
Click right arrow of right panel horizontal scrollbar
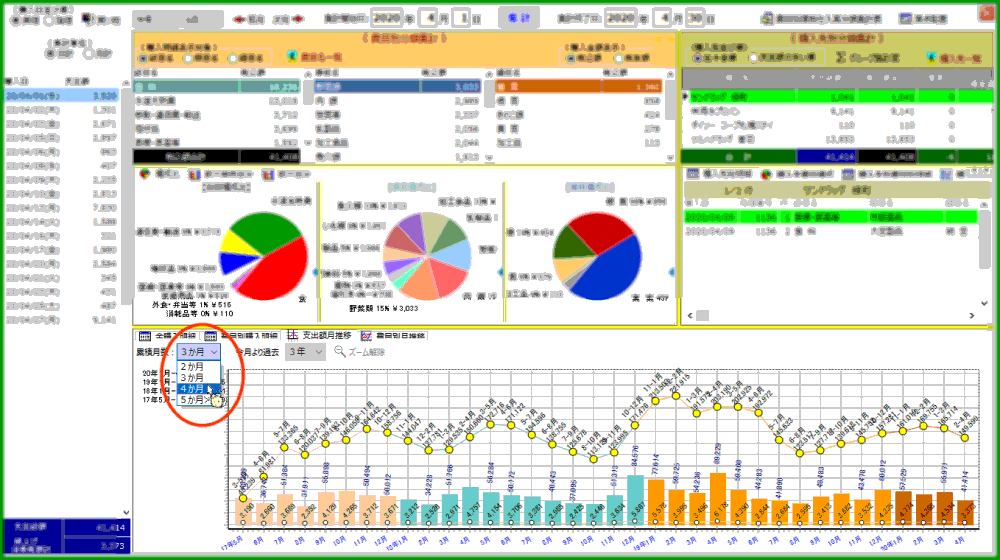(x=971, y=315)
